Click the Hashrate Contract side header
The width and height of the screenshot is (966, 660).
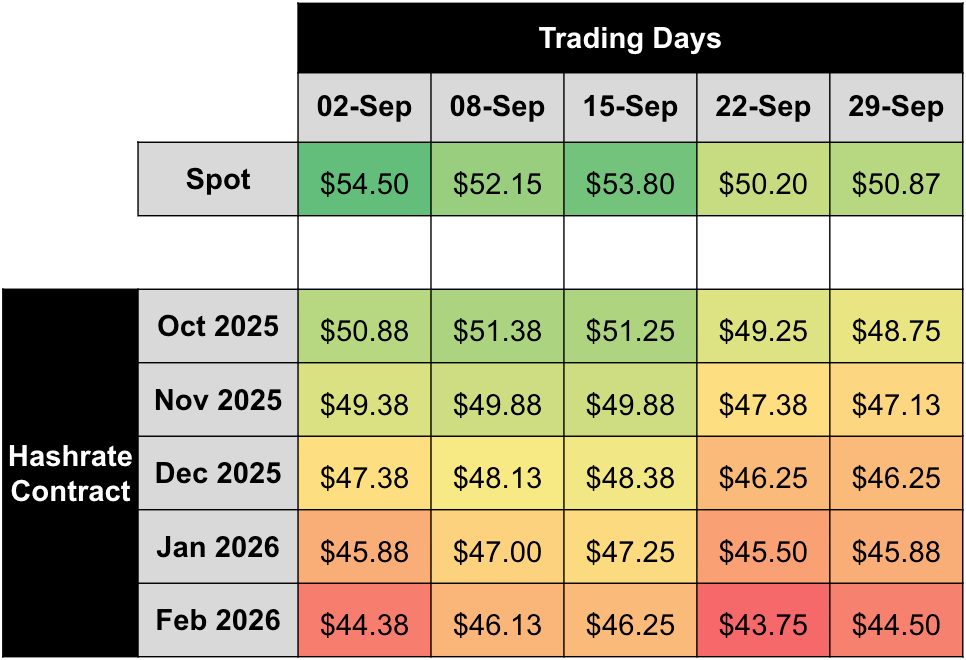70,473
